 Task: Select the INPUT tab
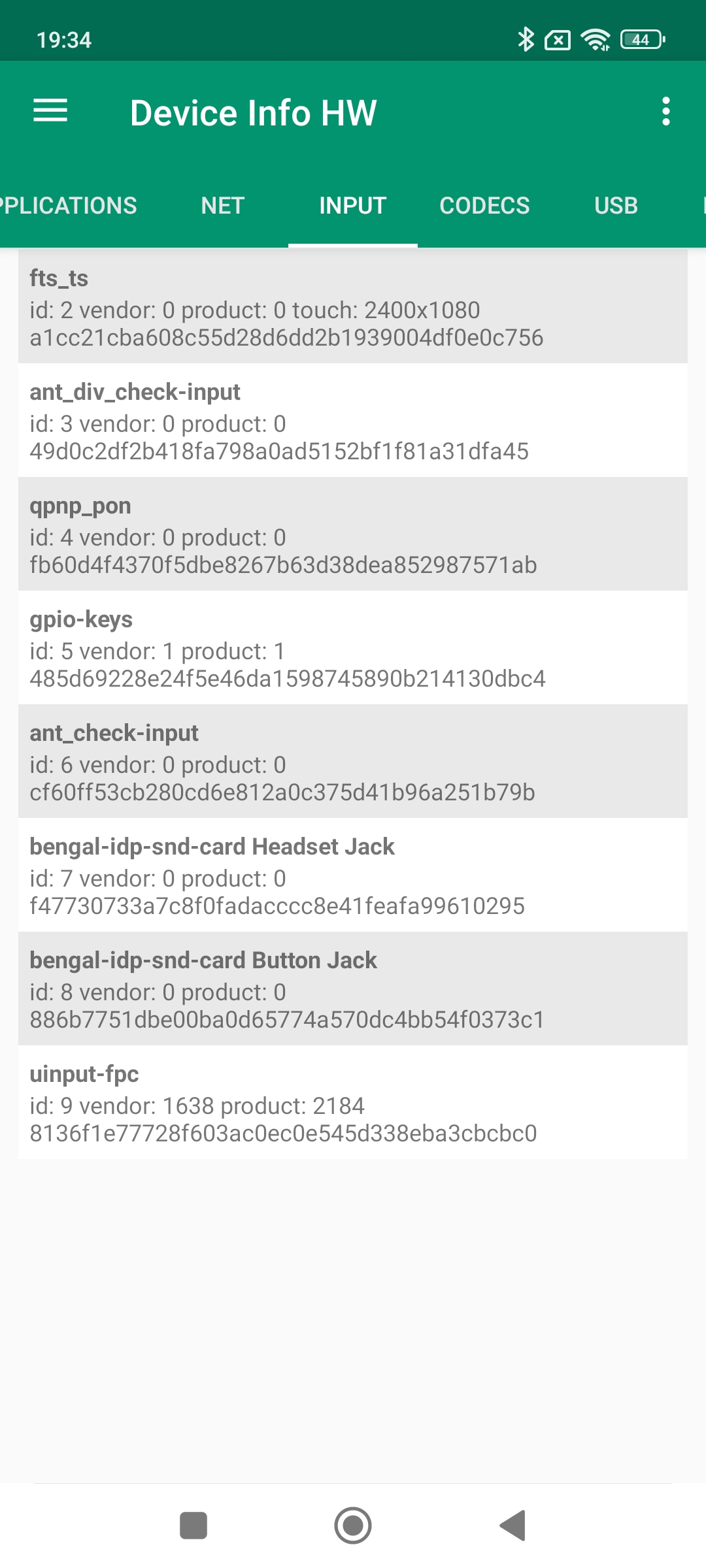click(x=352, y=206)
